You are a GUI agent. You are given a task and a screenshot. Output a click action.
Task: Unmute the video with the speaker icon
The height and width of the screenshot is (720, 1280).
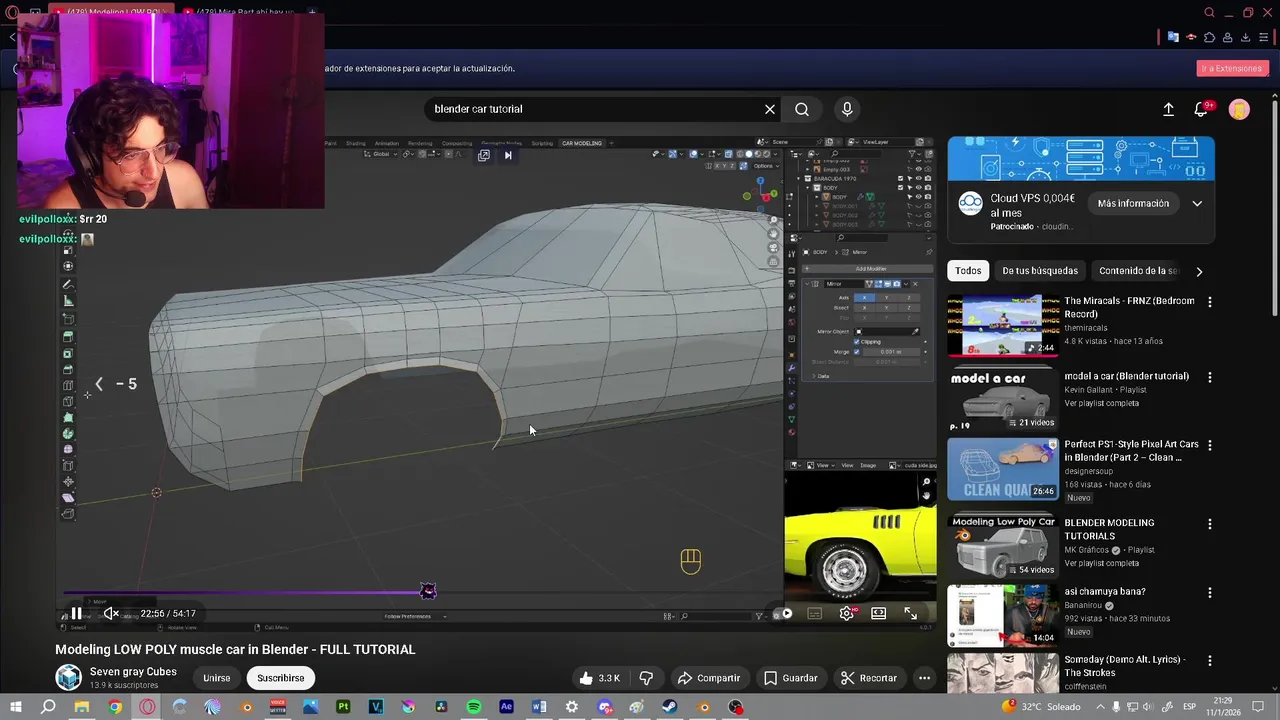point(111,613)
